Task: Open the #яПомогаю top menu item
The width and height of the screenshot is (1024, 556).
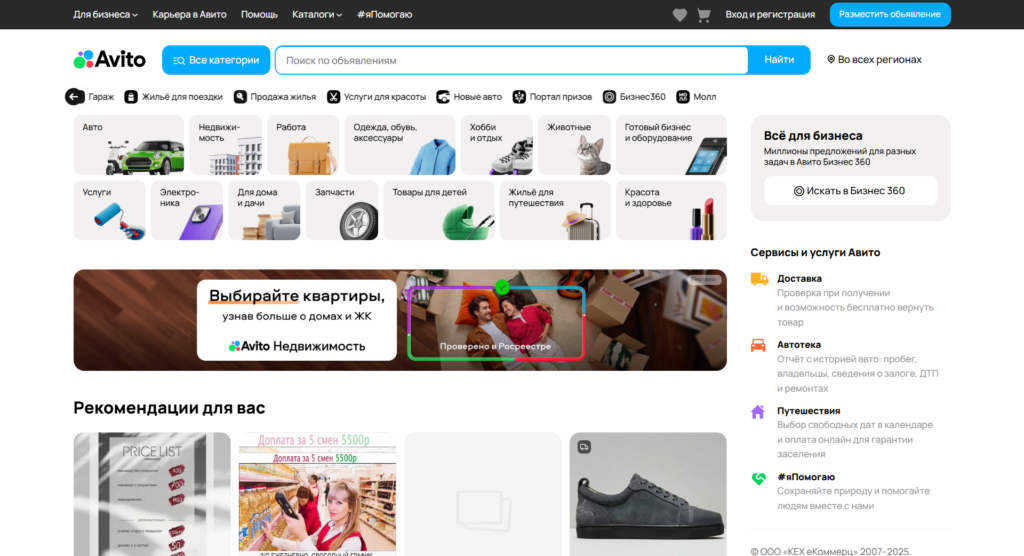Action: click(x=385, y=14)
